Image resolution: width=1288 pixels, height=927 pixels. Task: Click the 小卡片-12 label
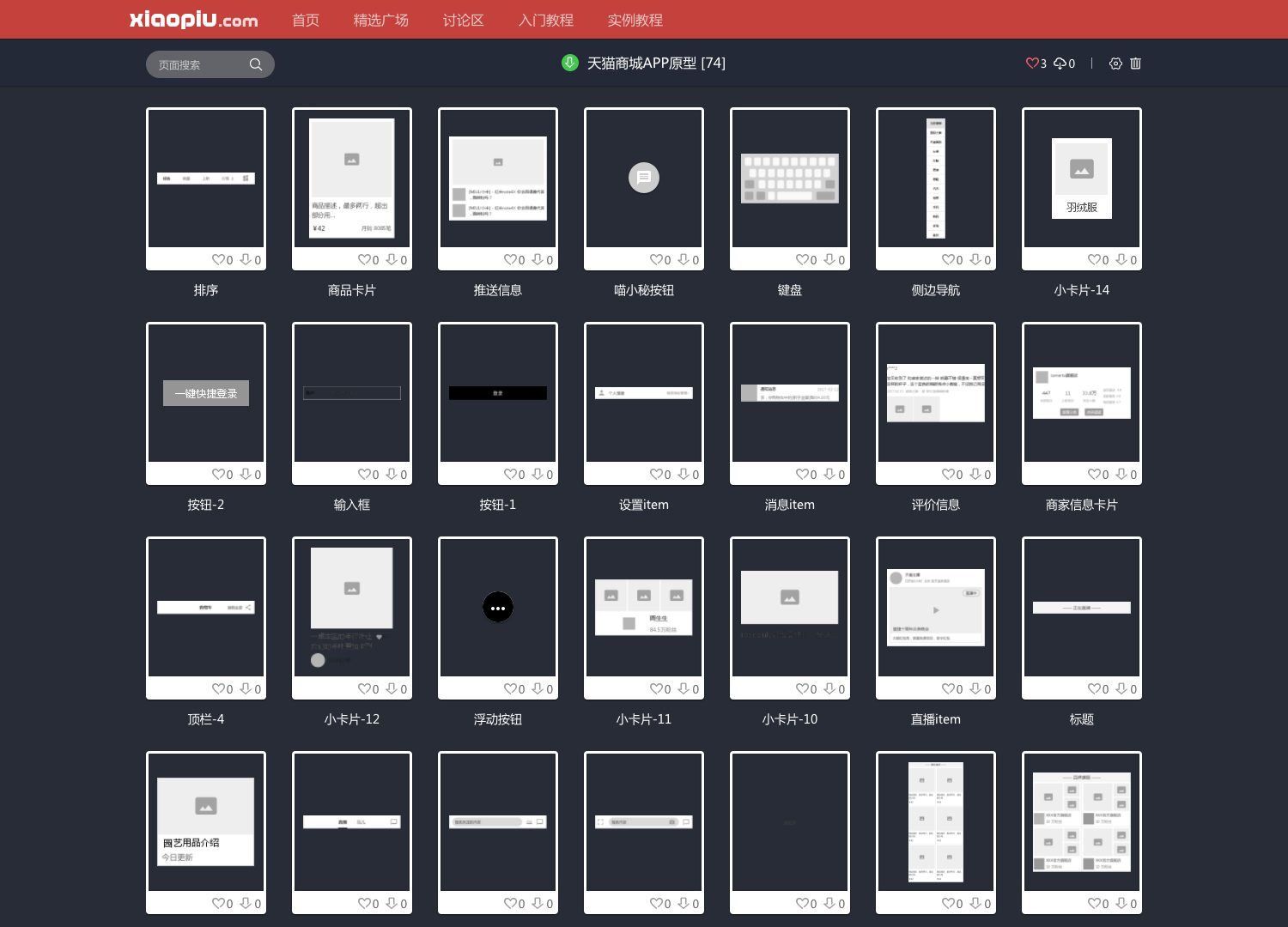coord(352,719)
